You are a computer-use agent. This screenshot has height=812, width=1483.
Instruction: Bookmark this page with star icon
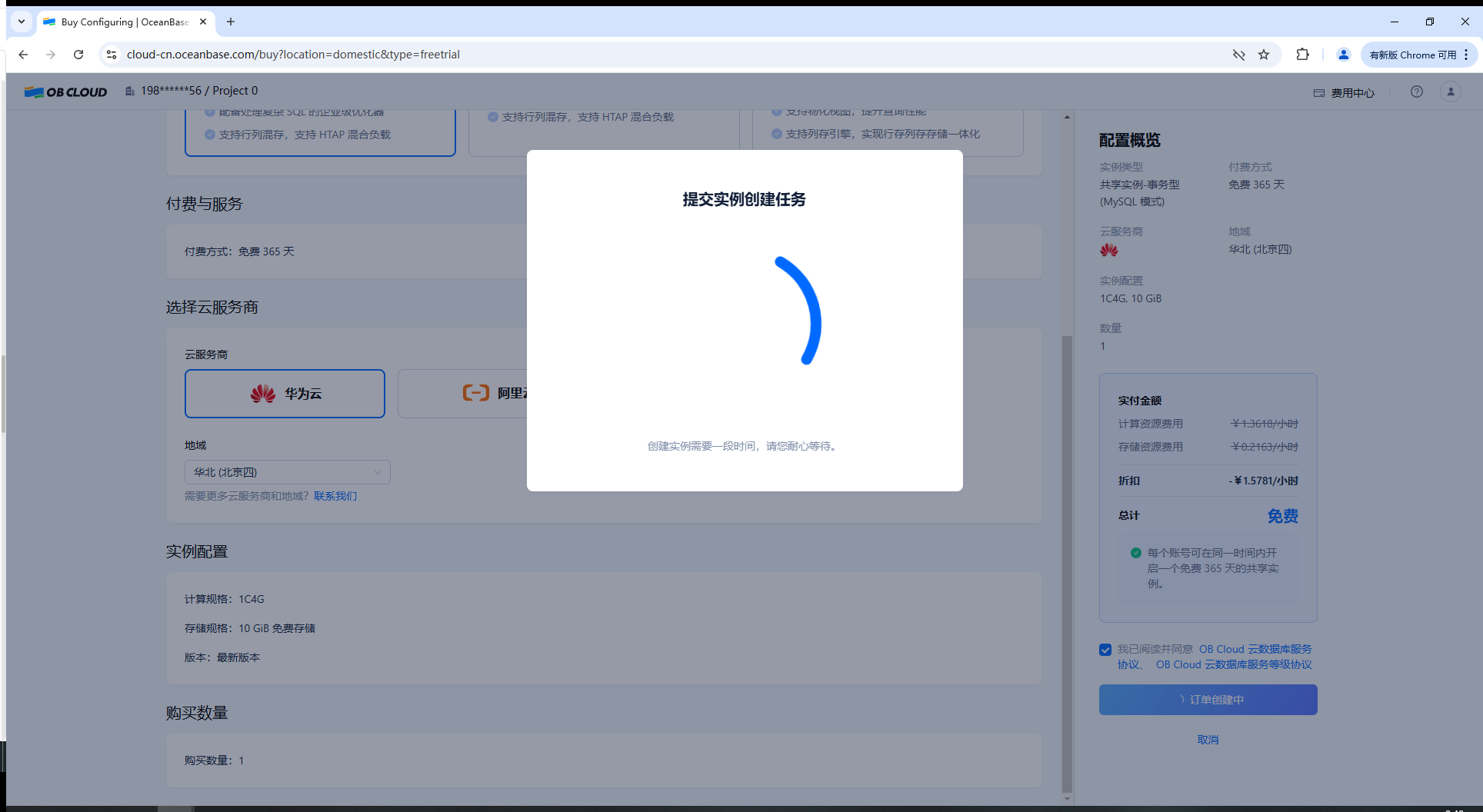[1264, 55]
